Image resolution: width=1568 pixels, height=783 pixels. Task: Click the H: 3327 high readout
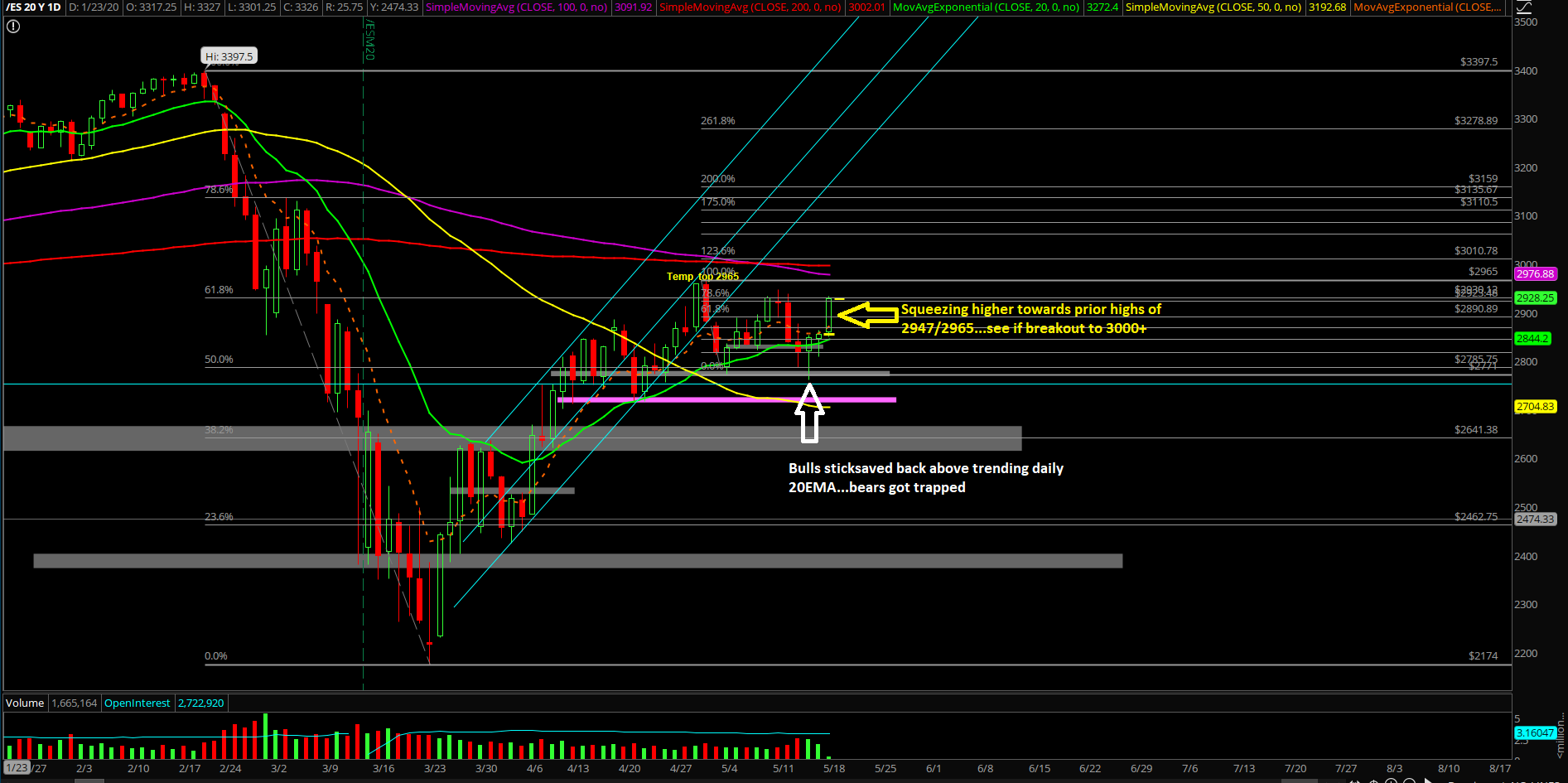202,7
